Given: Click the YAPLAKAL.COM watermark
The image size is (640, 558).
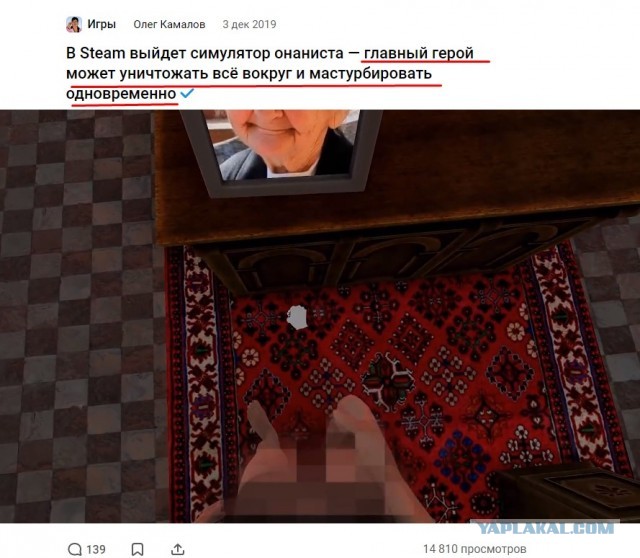Looking at the screenshot, I should (545, 527).
